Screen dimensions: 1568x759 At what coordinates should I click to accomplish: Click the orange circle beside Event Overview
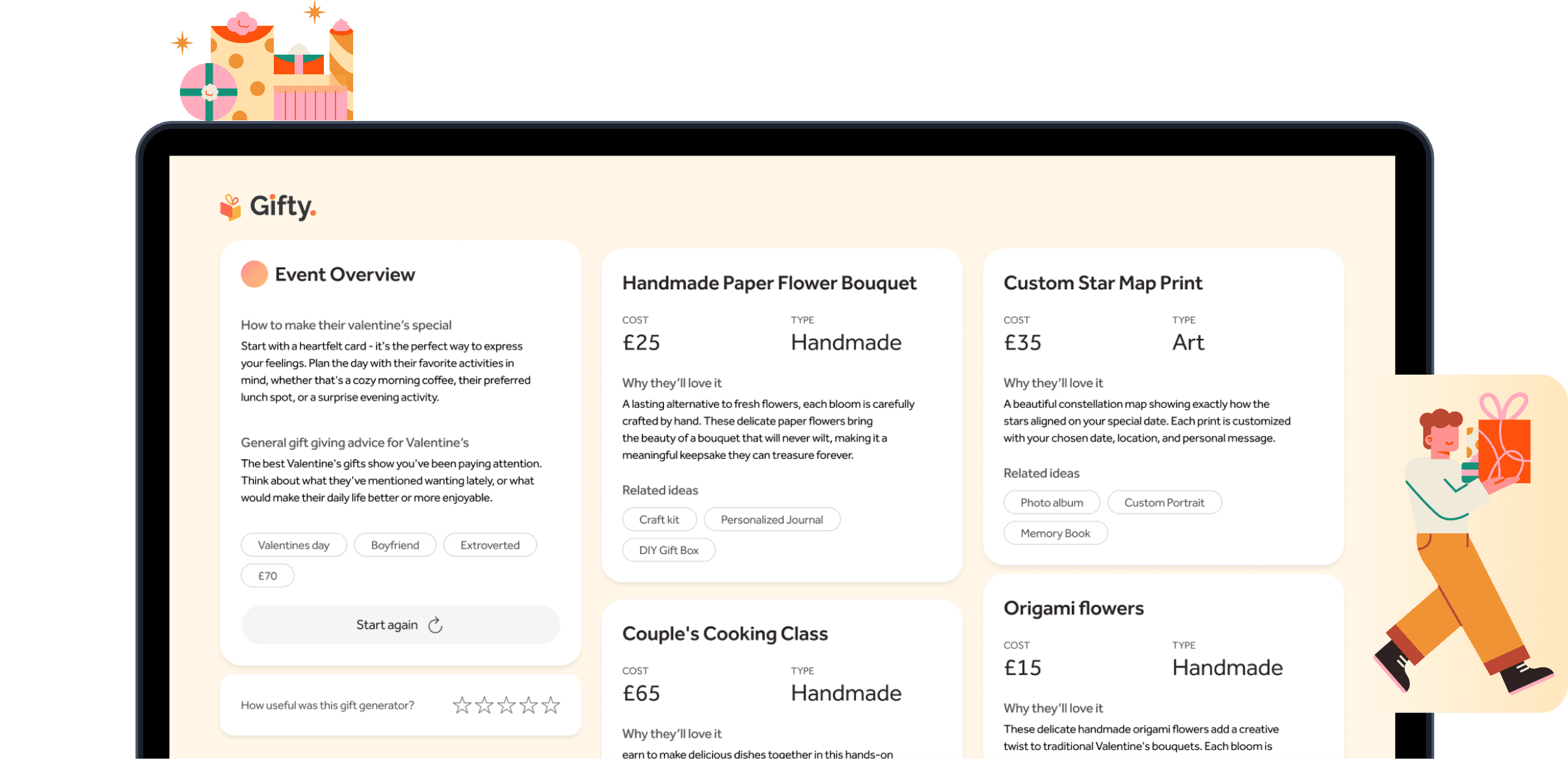coord(254,274)
